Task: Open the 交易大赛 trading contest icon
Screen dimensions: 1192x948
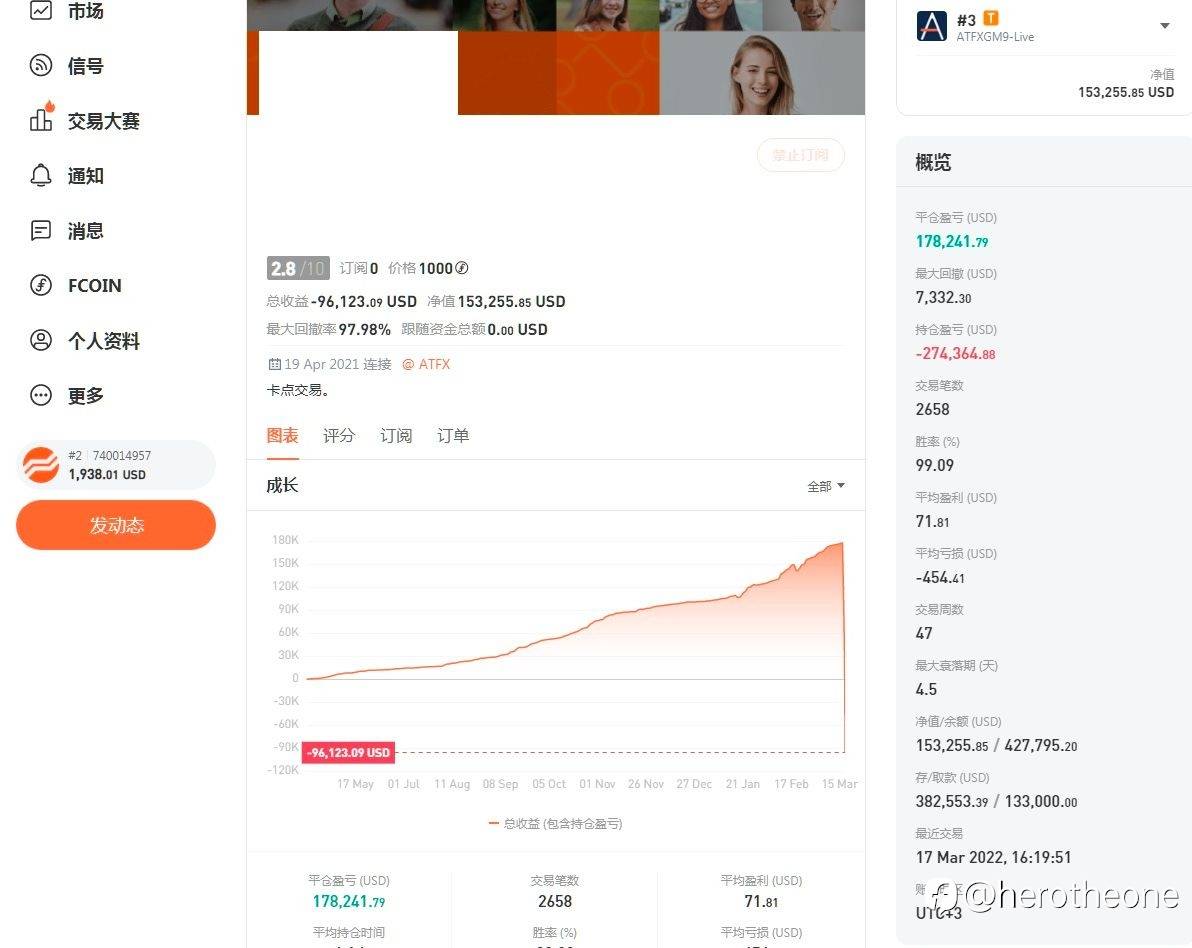Action: [41, 119]
